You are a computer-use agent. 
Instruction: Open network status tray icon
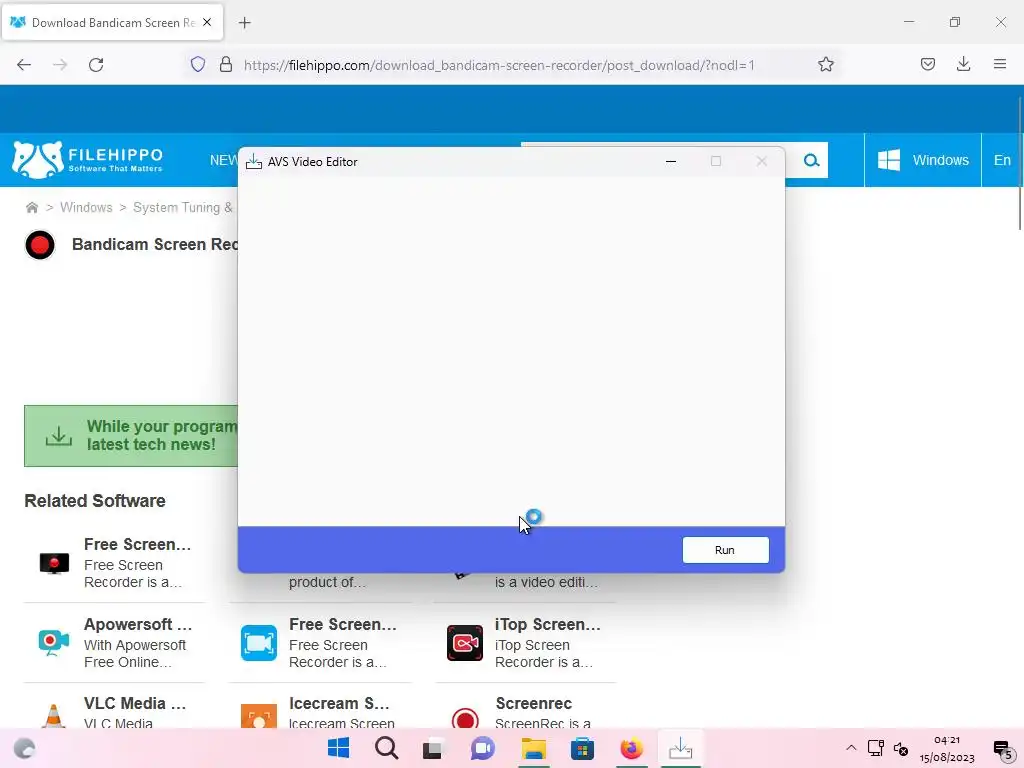(x=875, y=748)
